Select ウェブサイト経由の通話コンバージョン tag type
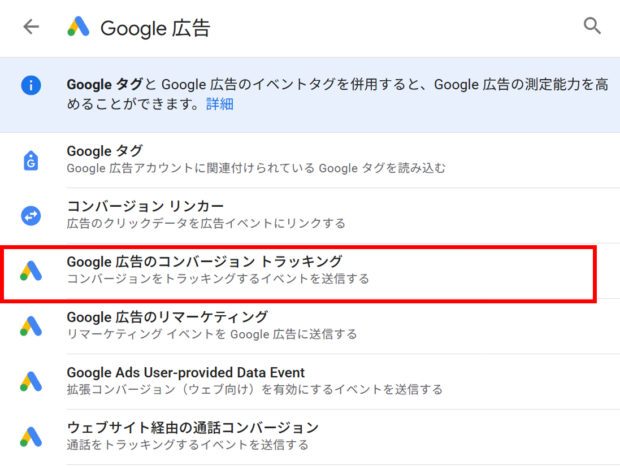 [192, 427]
